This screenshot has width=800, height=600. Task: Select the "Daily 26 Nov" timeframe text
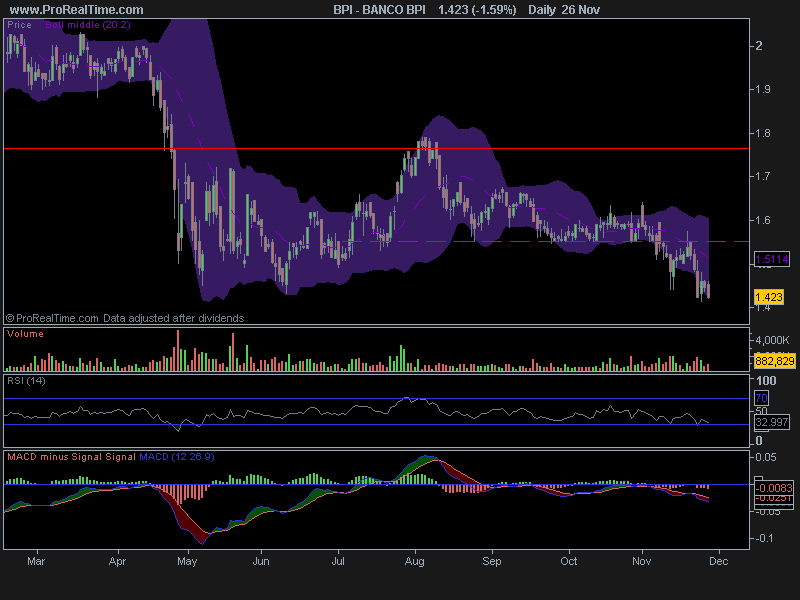564,10
